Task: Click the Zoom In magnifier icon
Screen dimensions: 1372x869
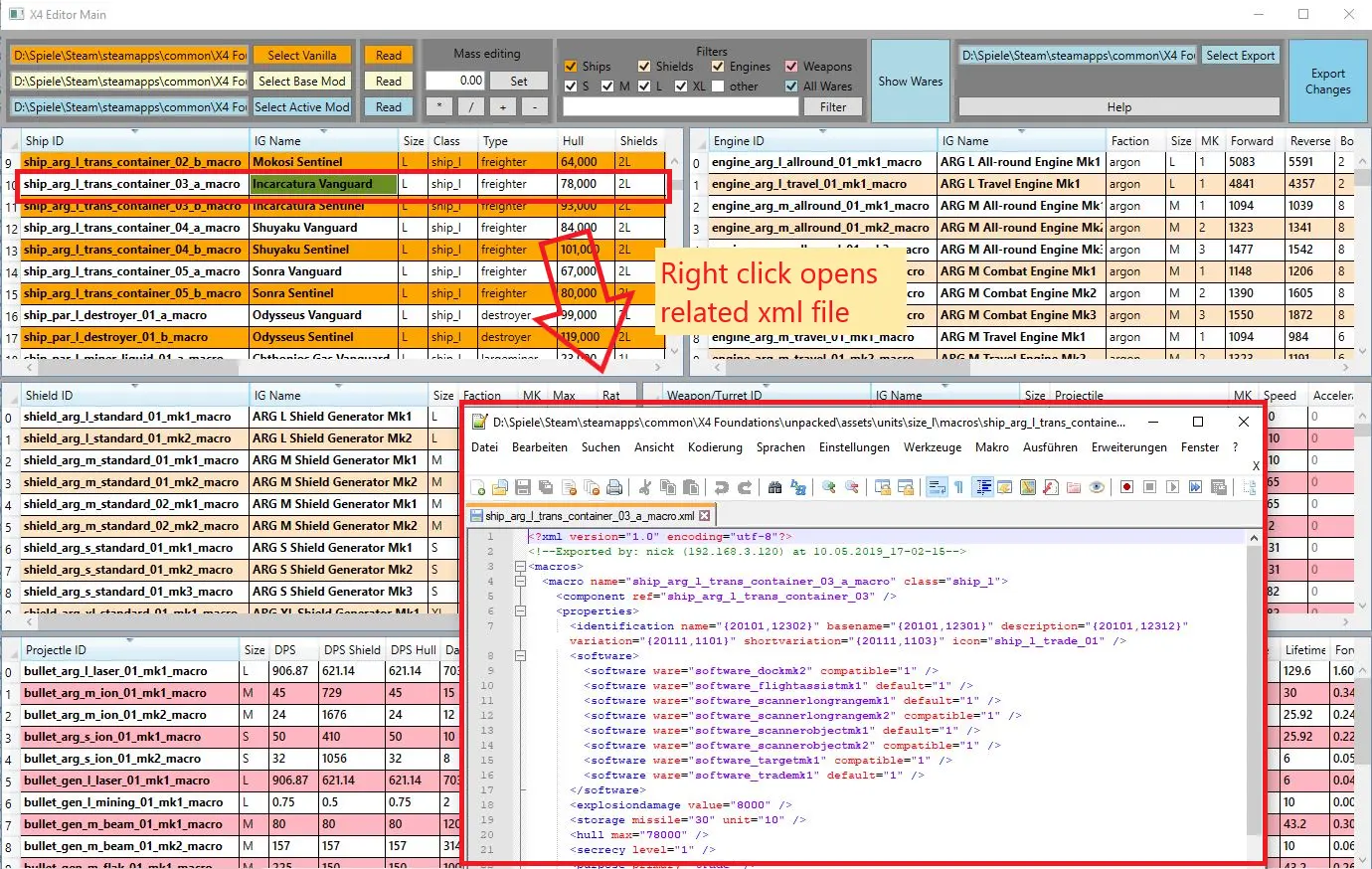Action: click(828, 487)
